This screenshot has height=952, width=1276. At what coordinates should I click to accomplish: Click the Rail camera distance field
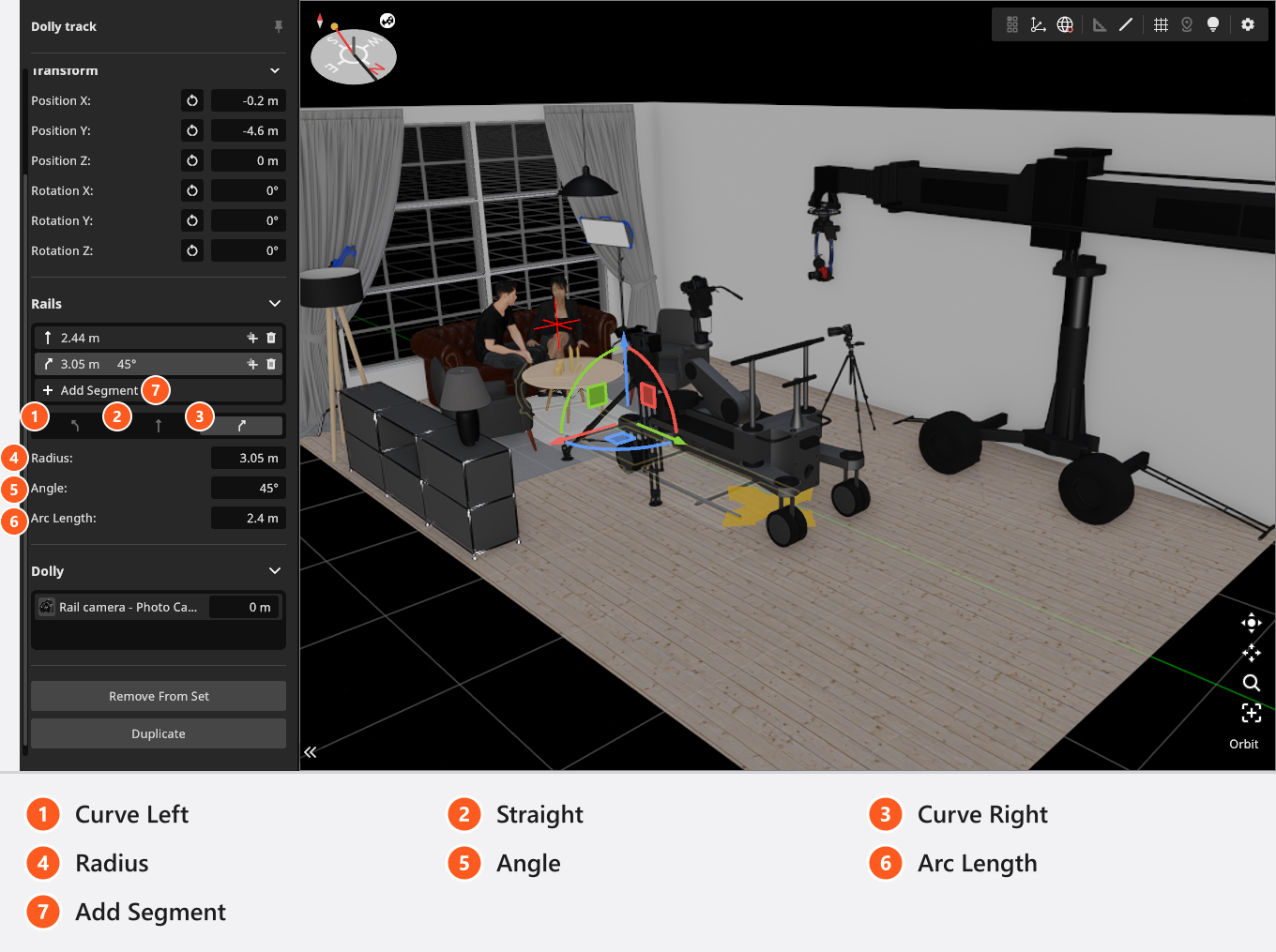click(244, 607)
